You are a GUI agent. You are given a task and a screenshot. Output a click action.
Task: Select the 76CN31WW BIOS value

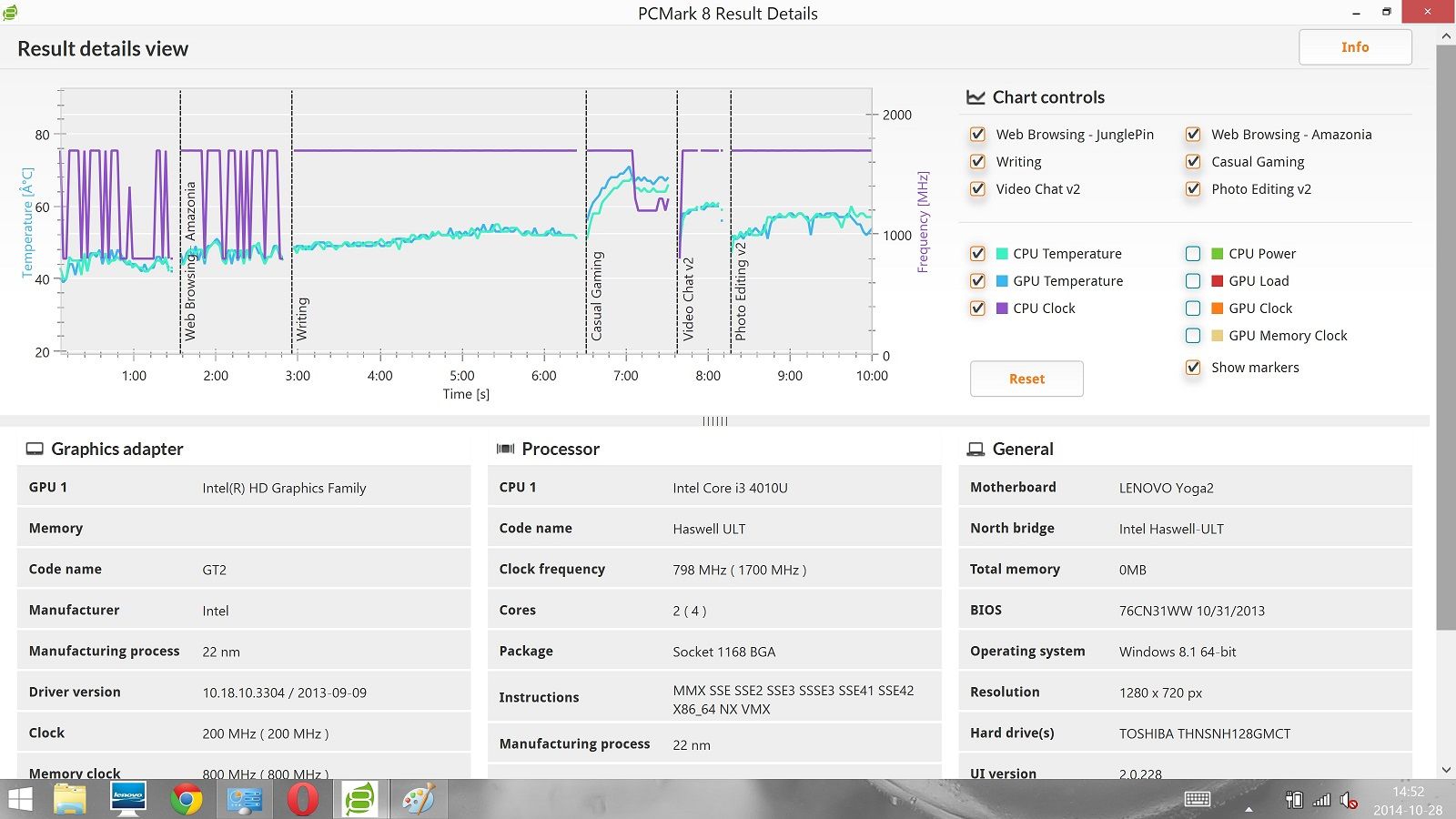click(x=1192, y=611)
